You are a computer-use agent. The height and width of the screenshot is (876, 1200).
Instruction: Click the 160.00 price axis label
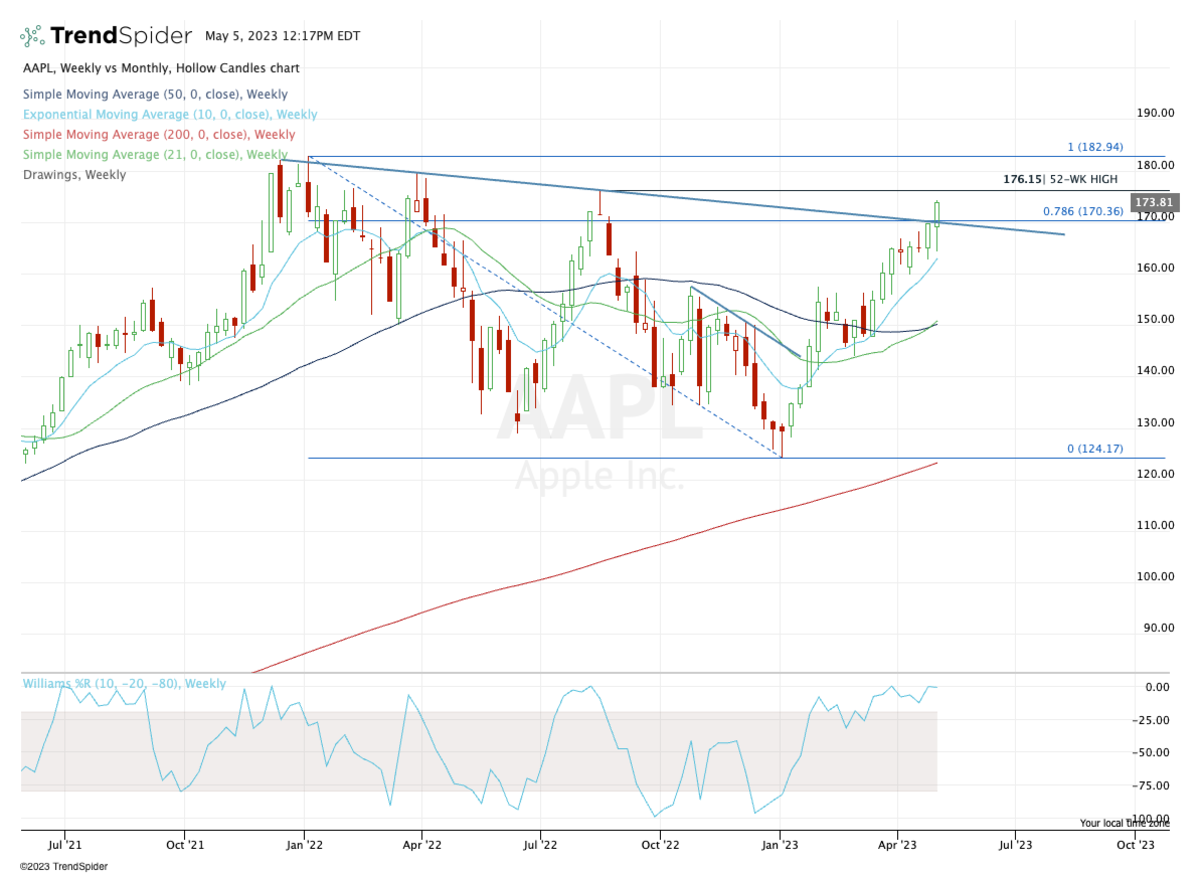click(1154, 268)
